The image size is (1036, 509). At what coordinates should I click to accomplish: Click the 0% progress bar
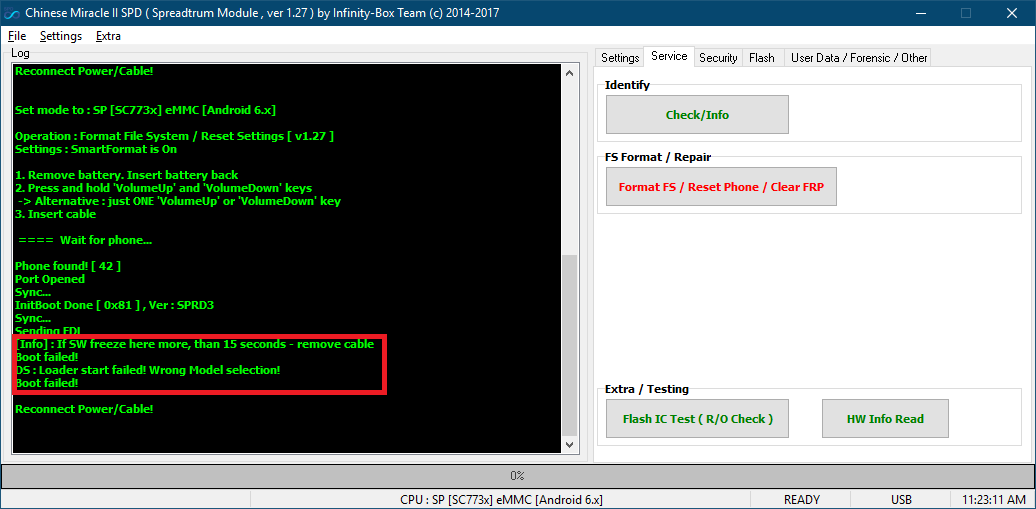click(x=517, y=475)
